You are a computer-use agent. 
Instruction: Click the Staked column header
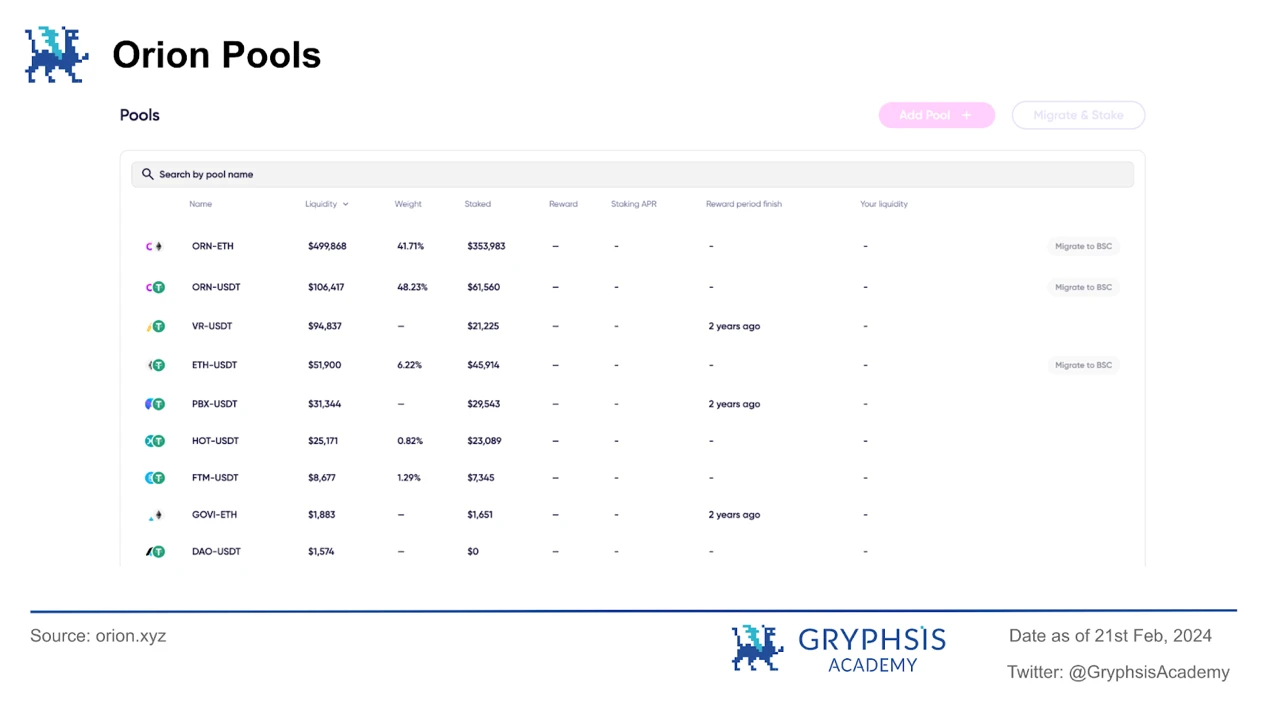(x=478, y=204)
